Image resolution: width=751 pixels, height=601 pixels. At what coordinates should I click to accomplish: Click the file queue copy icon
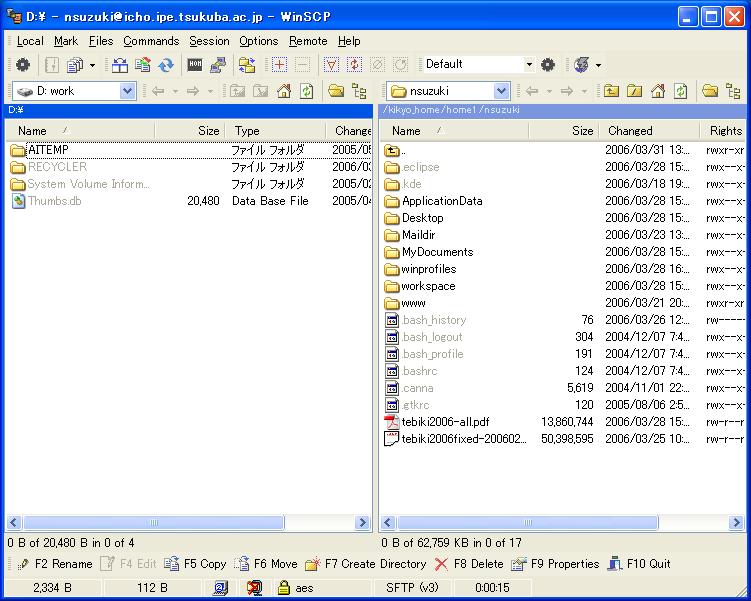pyautogui.click(x=75, y=65)
